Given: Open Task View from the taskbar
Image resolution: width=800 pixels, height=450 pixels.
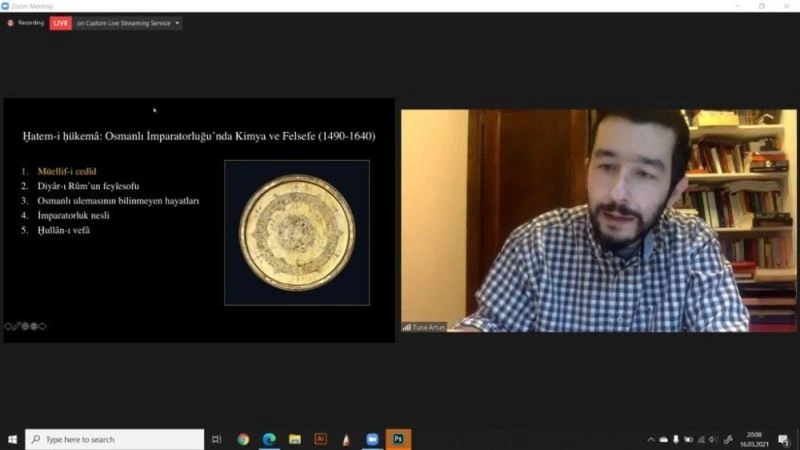Looking at the screenshot, I should pos(217,439).
